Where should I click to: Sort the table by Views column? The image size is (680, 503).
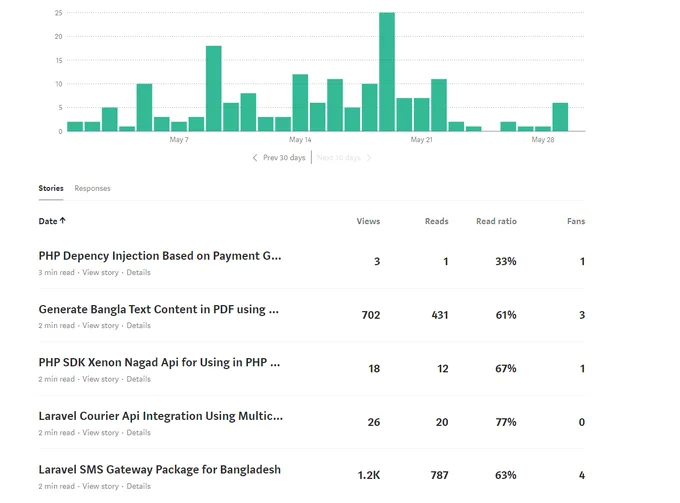pos(368,221)
